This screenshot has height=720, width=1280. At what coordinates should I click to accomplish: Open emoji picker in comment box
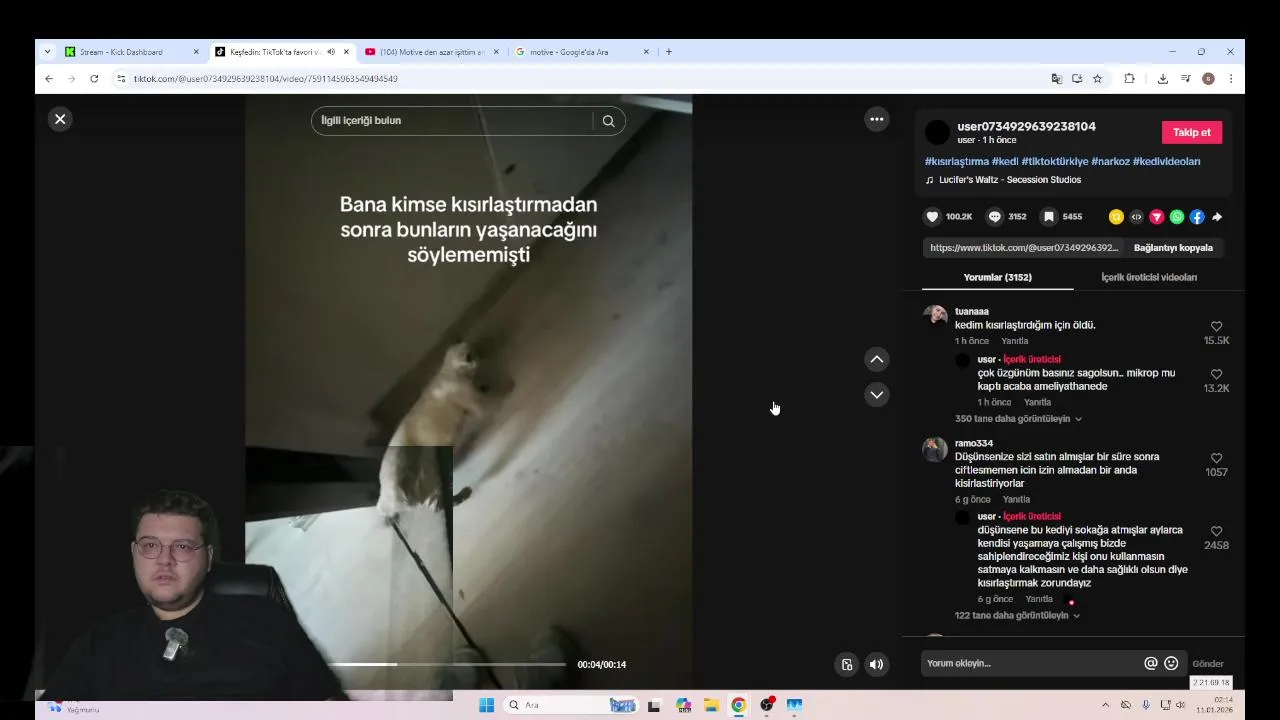coord(1171,663)
